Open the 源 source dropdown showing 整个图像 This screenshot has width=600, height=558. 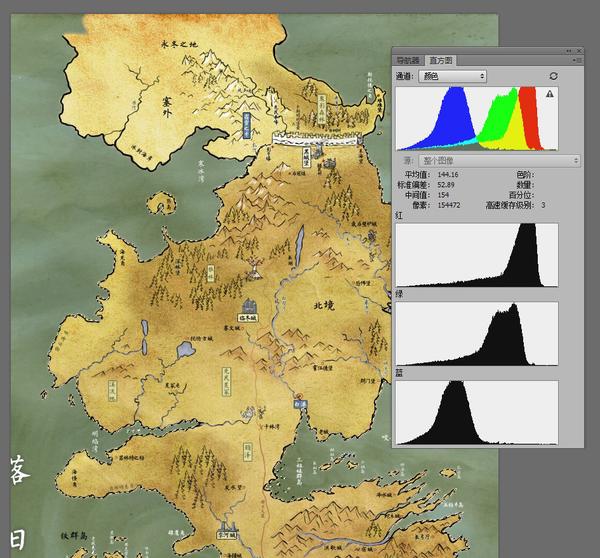(x=500, y=161)
